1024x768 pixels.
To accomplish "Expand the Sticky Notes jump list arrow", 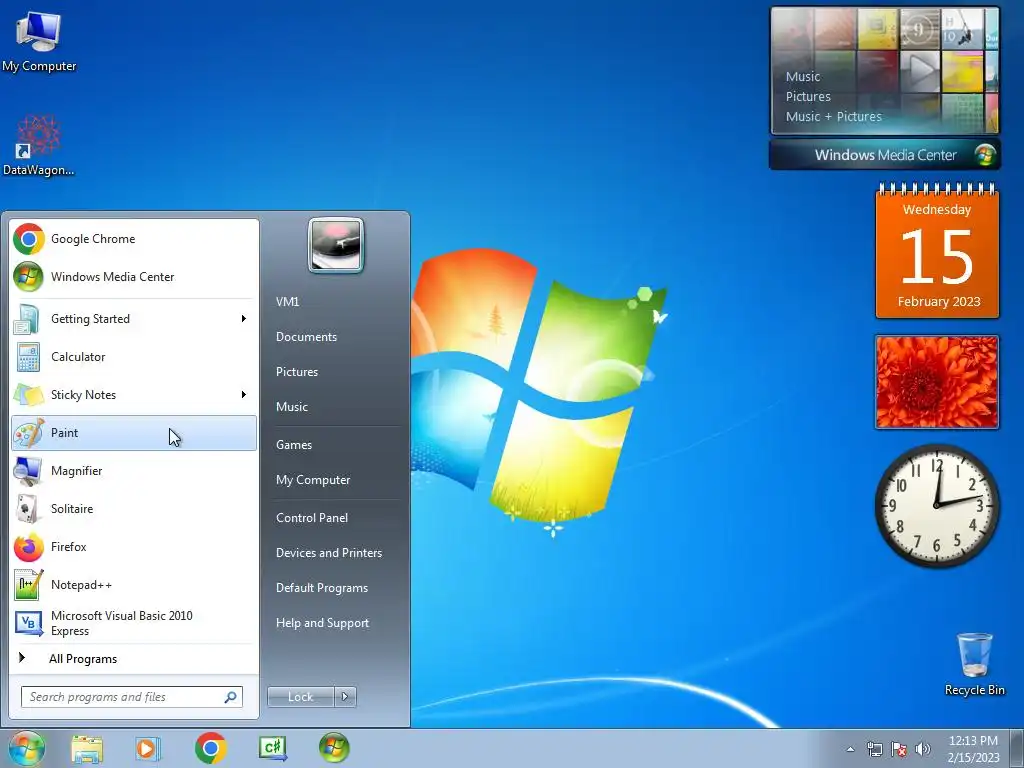I will [x=244, y=394].
